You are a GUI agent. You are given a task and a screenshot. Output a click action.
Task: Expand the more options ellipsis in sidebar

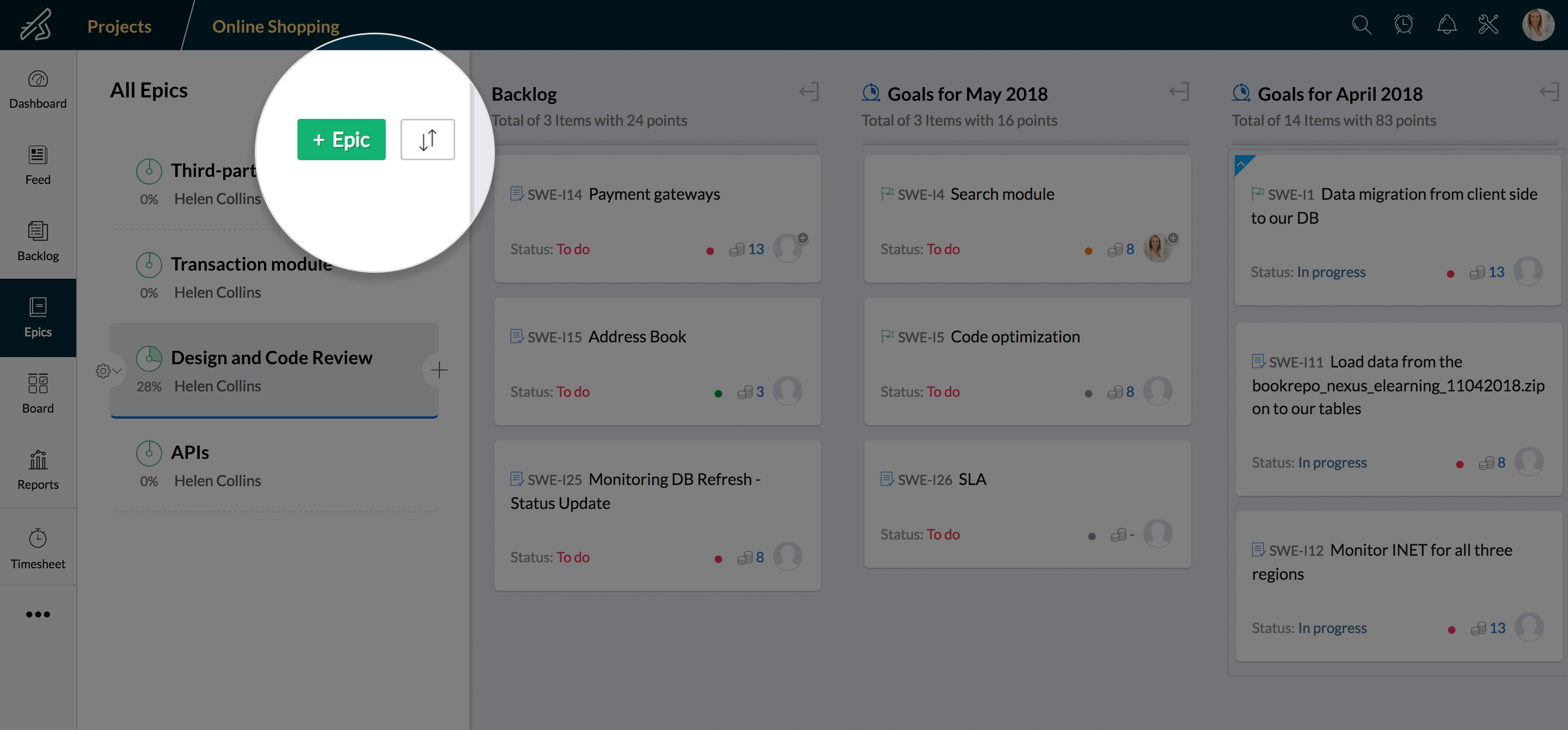38,614
